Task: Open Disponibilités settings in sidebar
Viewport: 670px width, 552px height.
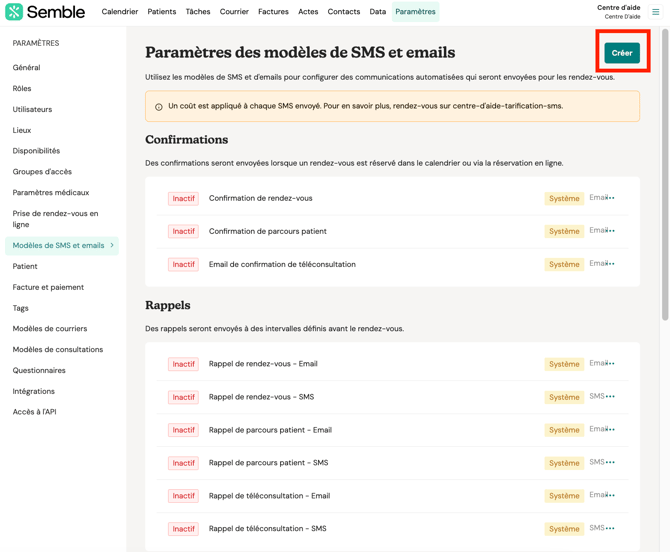Action: click(36, 151)
